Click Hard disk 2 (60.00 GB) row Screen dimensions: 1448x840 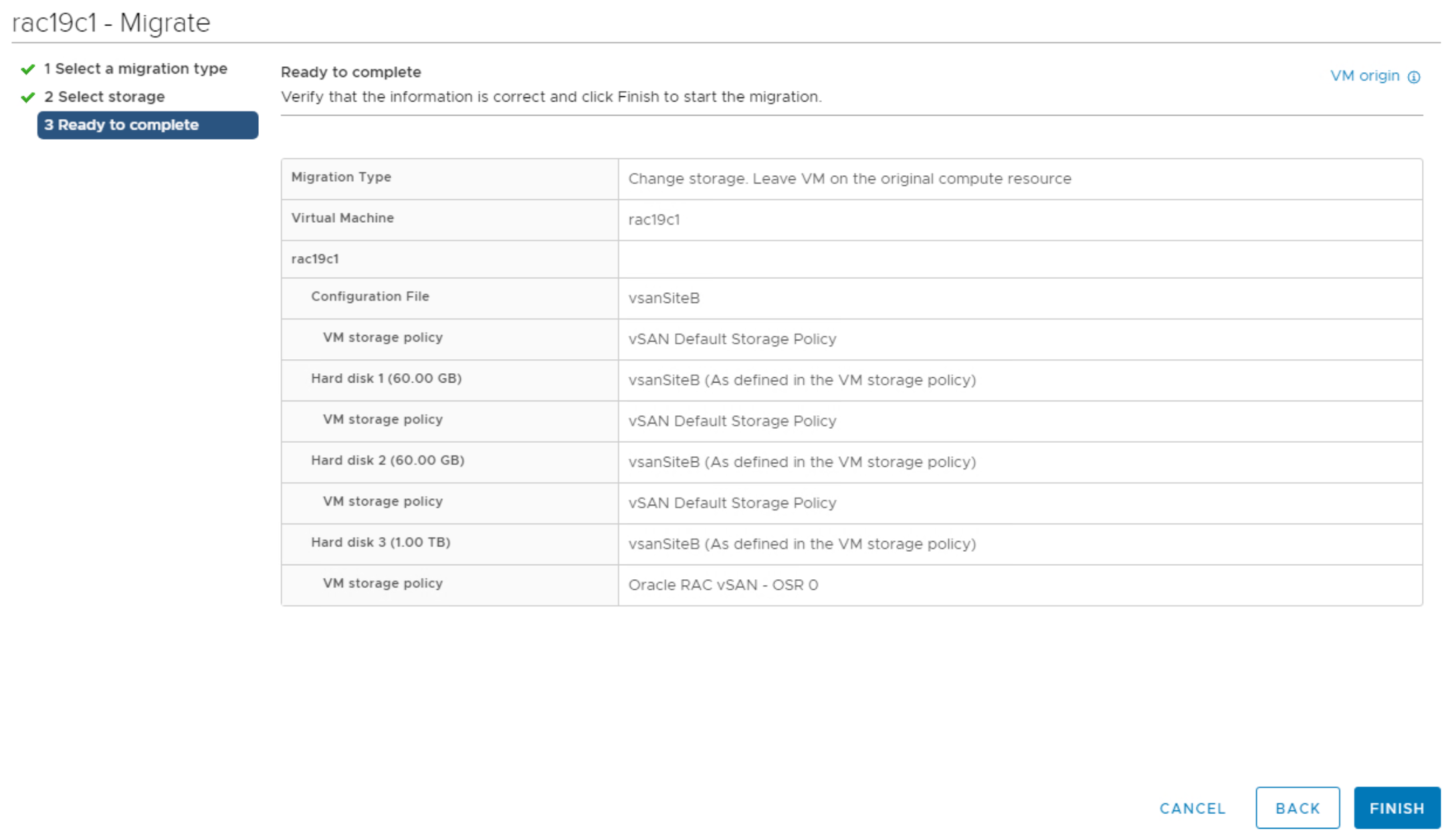point(387,461)
